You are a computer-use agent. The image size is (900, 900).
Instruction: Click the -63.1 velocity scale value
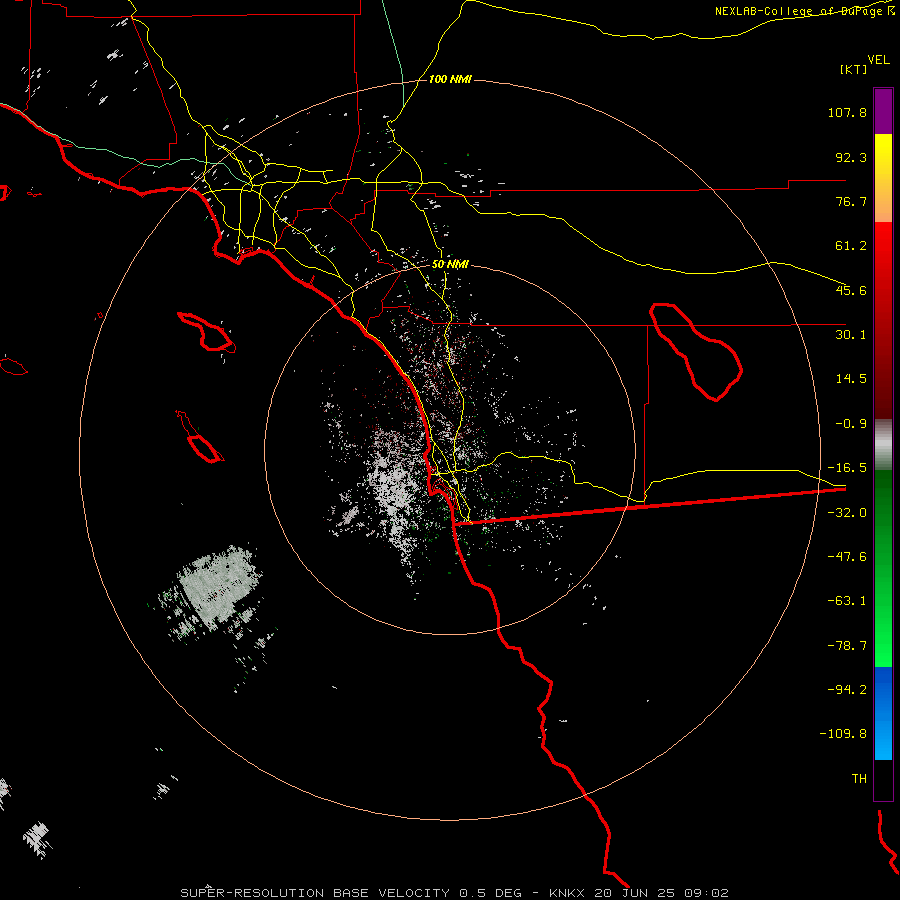(x=847, y=601)
